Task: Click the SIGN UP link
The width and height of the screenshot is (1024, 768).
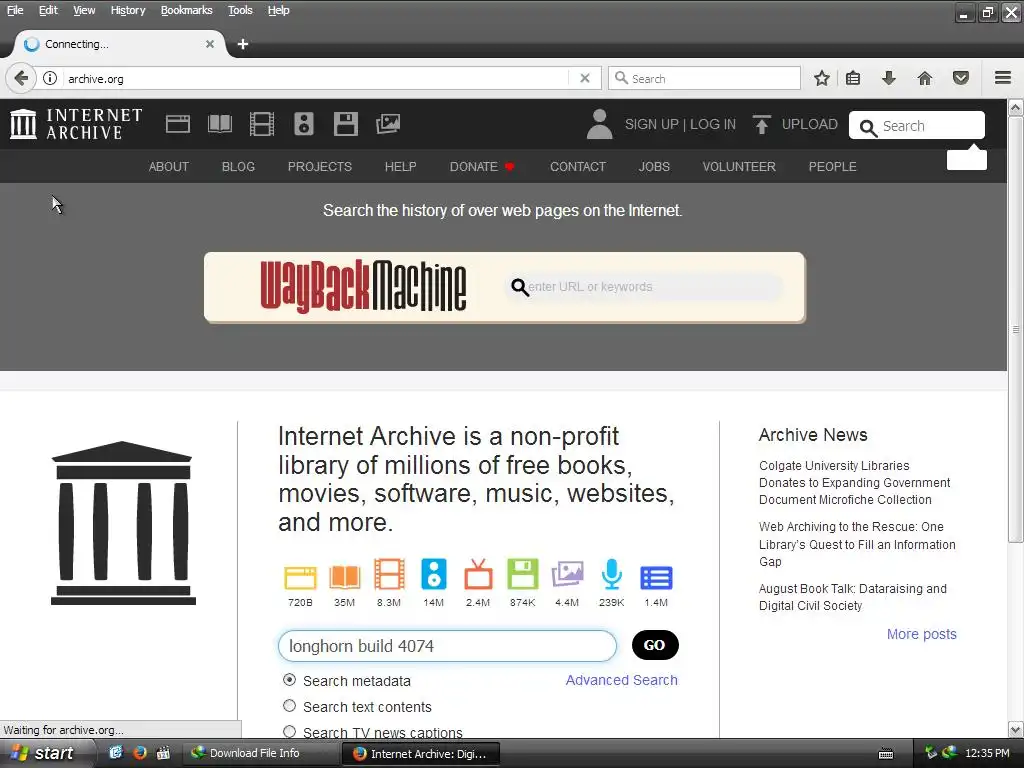Action: [x=652, y=124]
